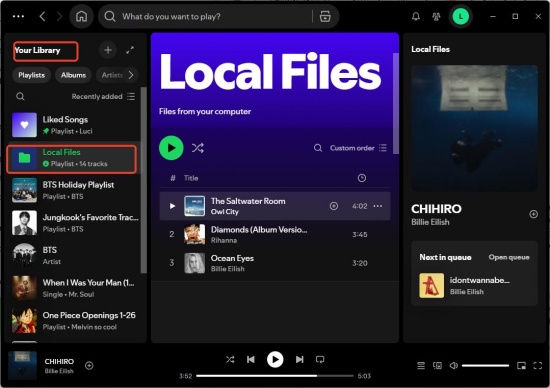Click the search magnifier in top bar
550x388 pixels.
110,16
